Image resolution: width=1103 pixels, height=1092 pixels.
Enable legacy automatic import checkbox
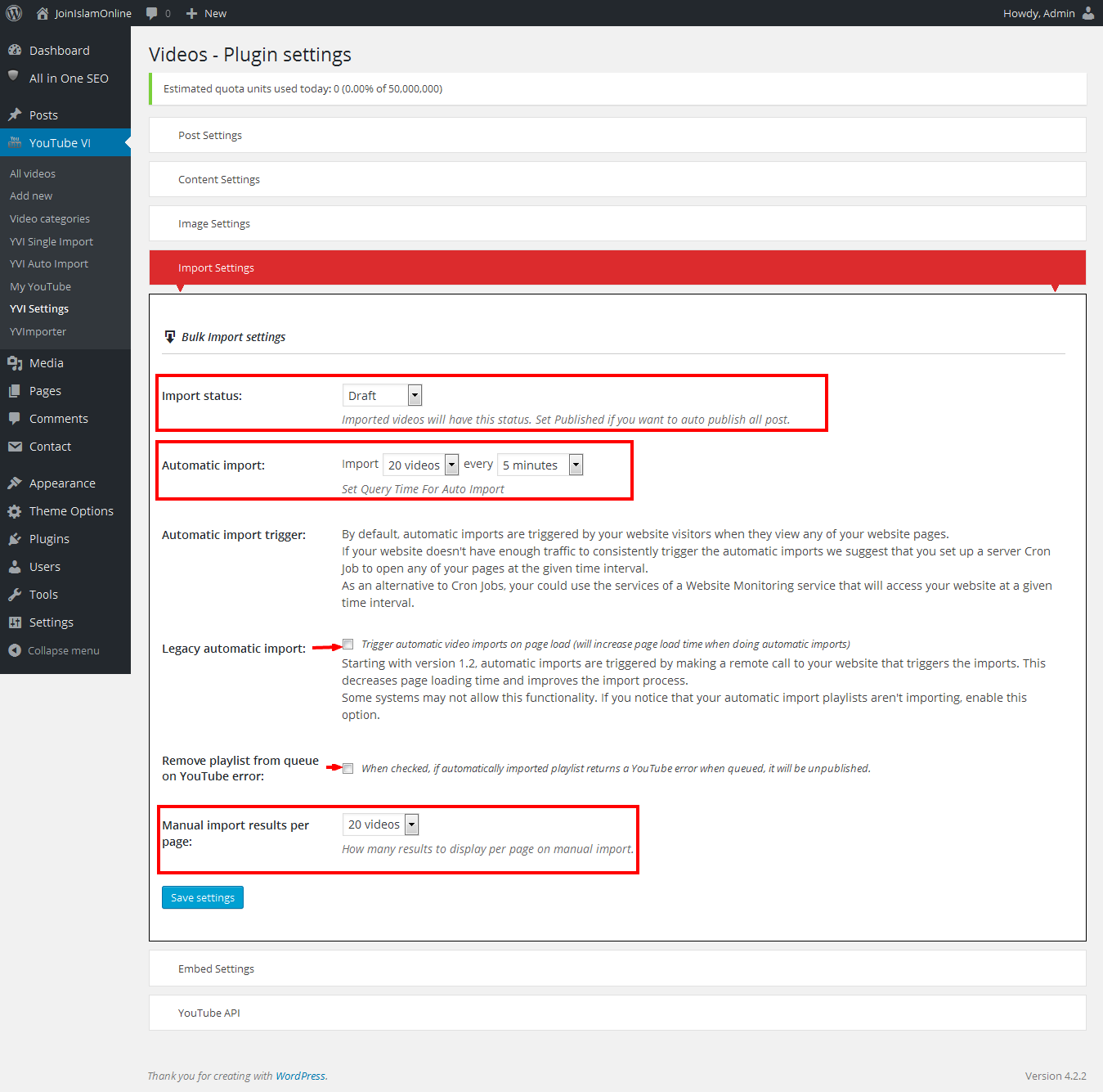click(348, 645)
